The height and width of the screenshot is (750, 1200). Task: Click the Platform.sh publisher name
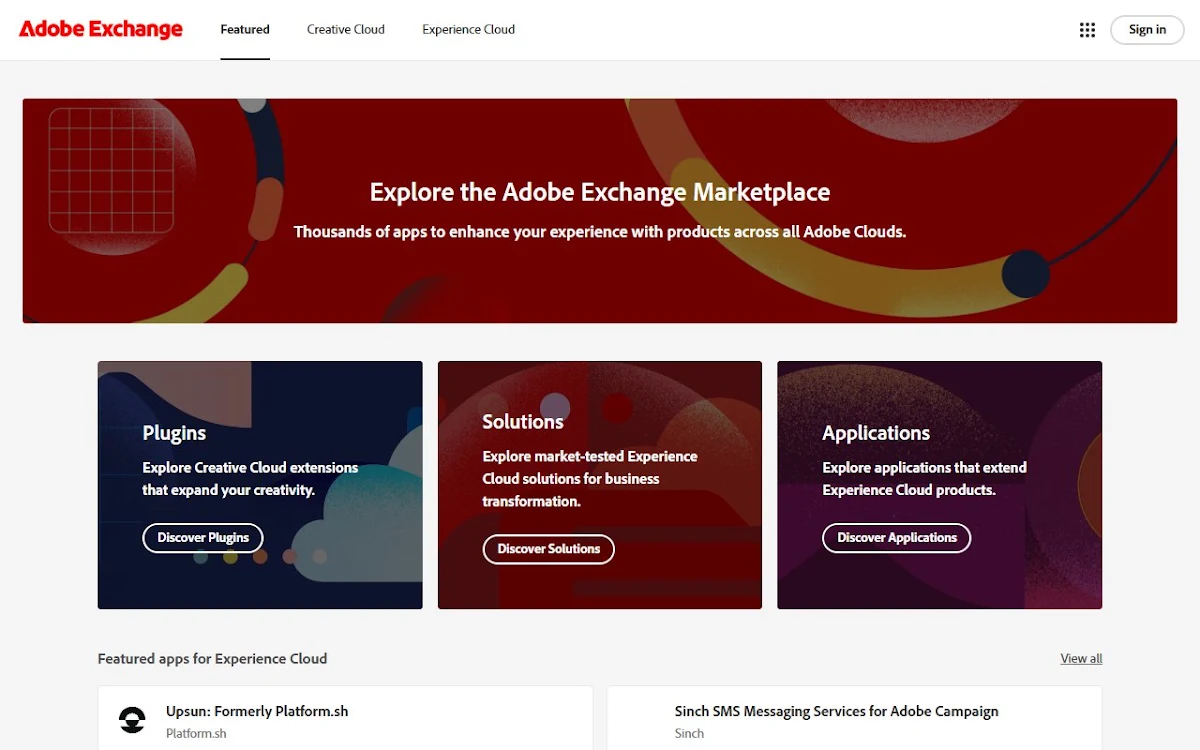(196, 734)
